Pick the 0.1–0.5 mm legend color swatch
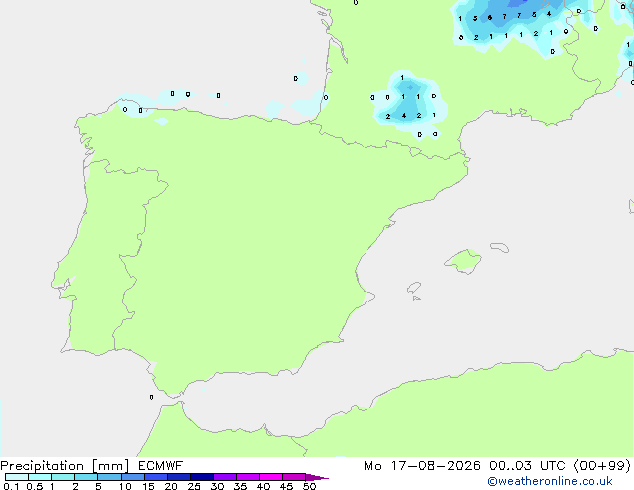Viewport: 634px width, 490px height. tap(17, 477)
